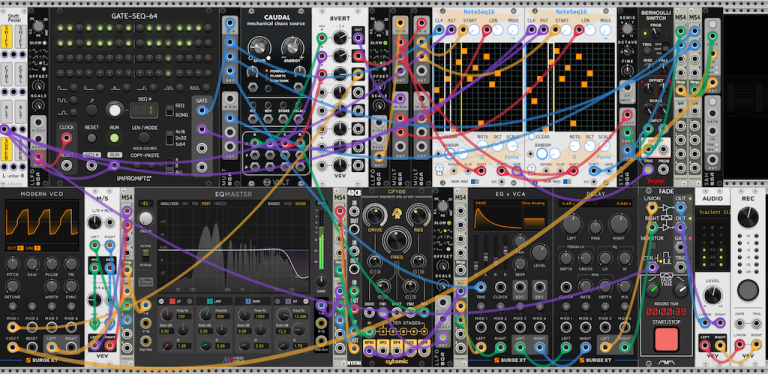Image resolution: width=768 pixels, height=374 pixels.
Task: Toggle the yellow SUPER button on Shift Pedal
Action: point(7,149)
